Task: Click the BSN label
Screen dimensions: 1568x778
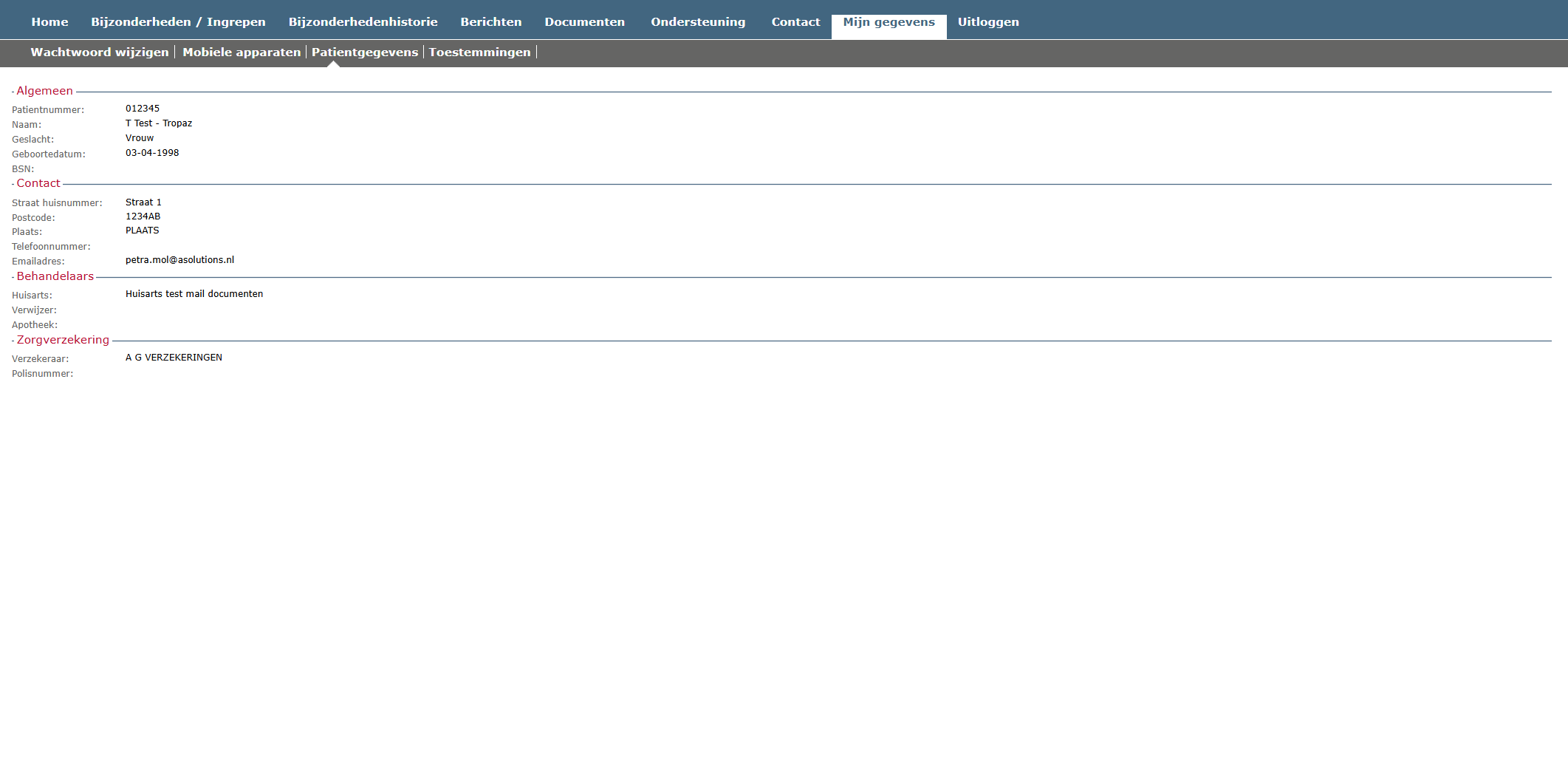Action: 23,169
